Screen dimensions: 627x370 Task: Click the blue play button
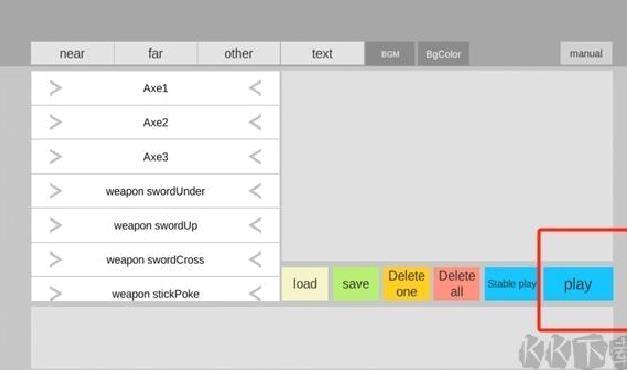[x=578, y=284]
